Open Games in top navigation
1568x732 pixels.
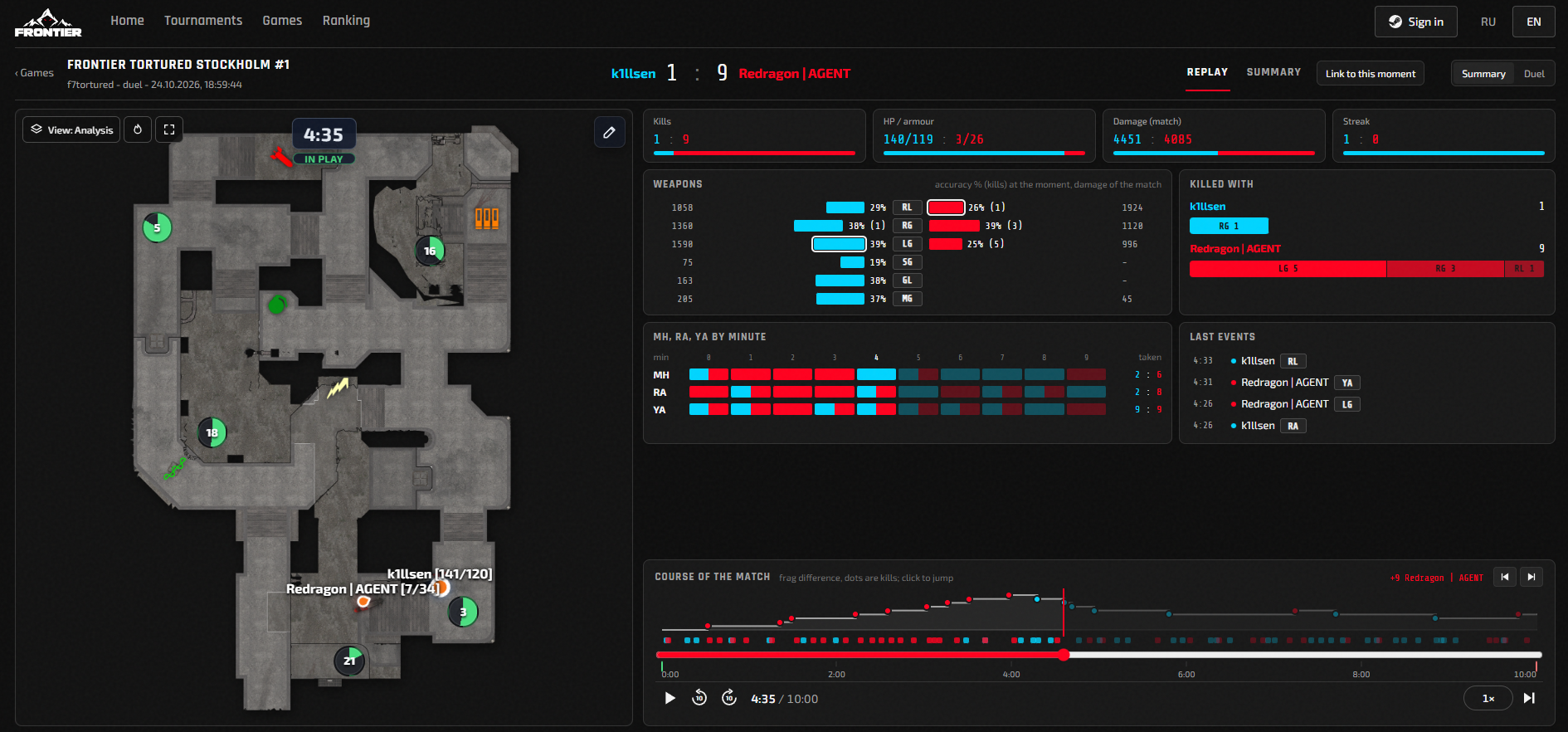(282, 21)
